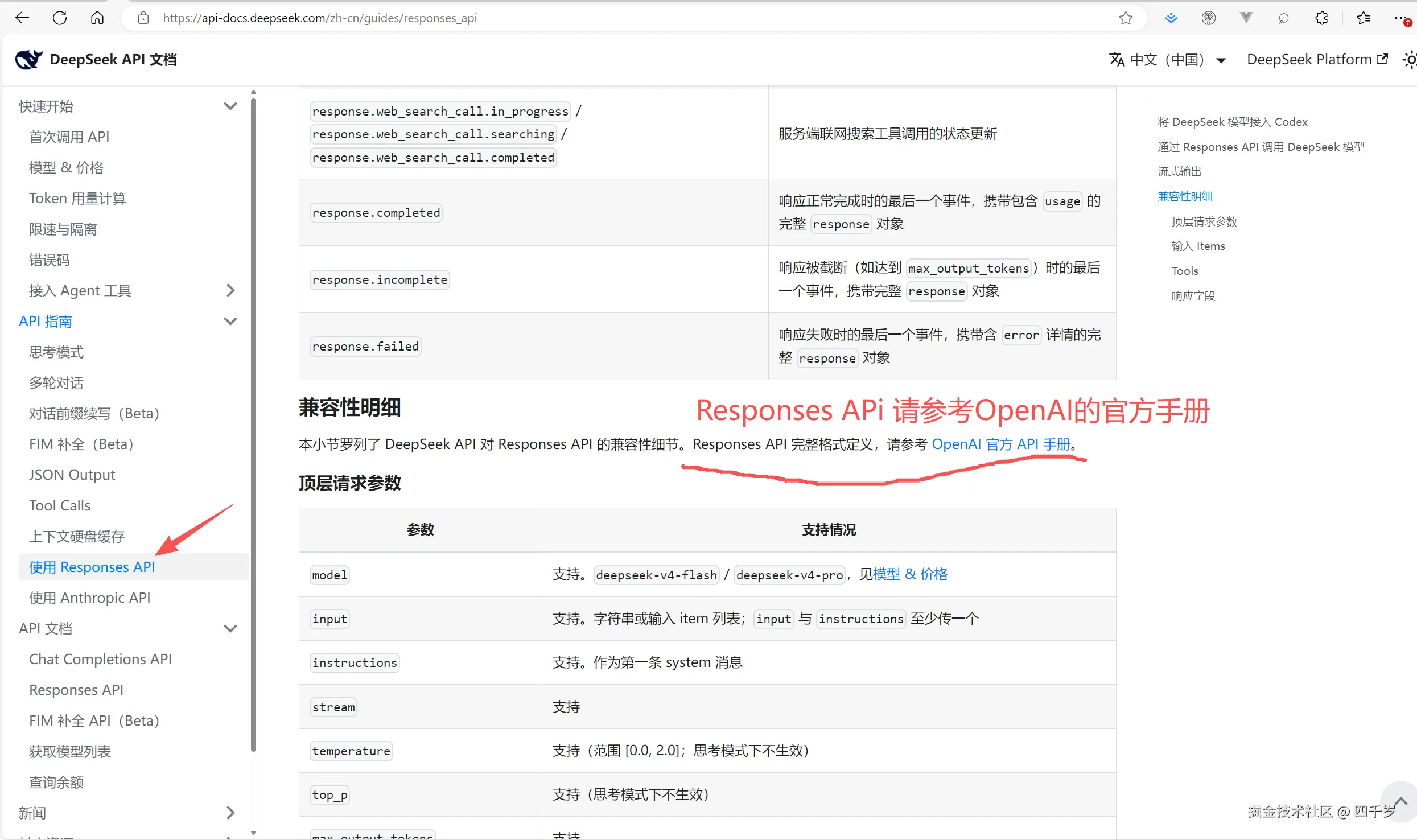The image size is (1417, 840).
Task: Open 上下文硬盘缓存 guide
Action: (x=77, y=536)
